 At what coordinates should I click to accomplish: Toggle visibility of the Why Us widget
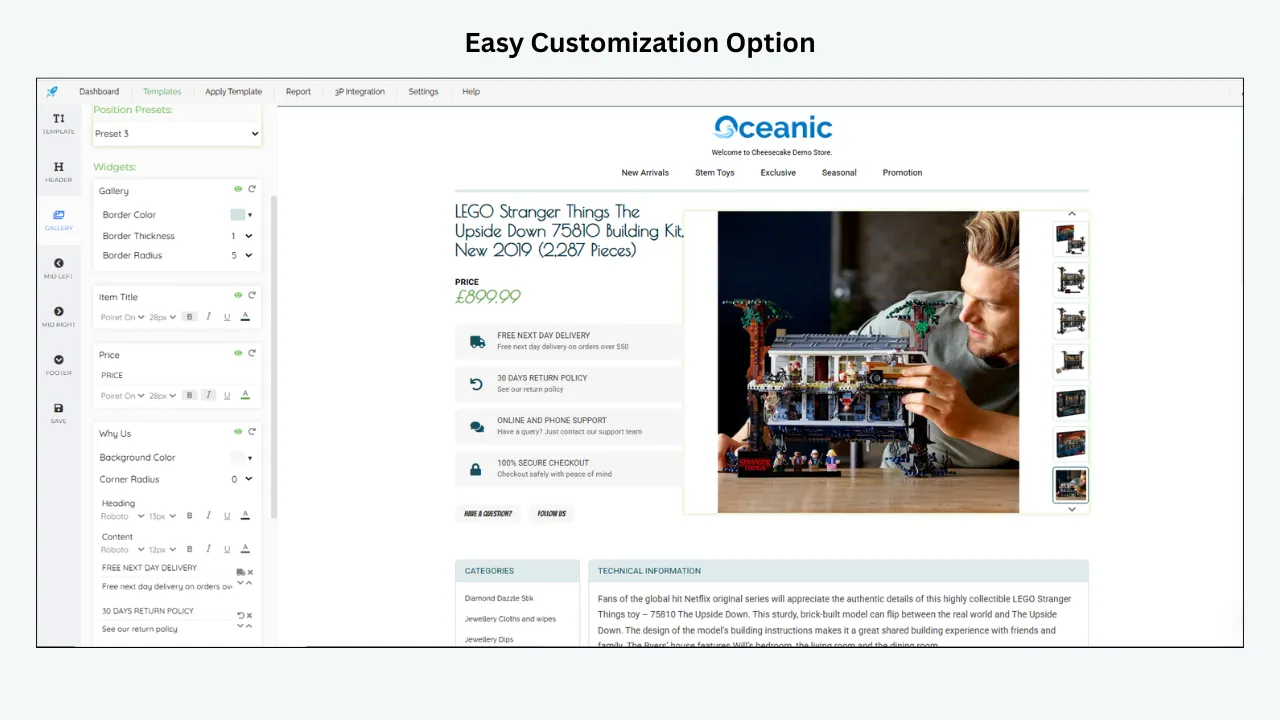[x=238, y=432]
